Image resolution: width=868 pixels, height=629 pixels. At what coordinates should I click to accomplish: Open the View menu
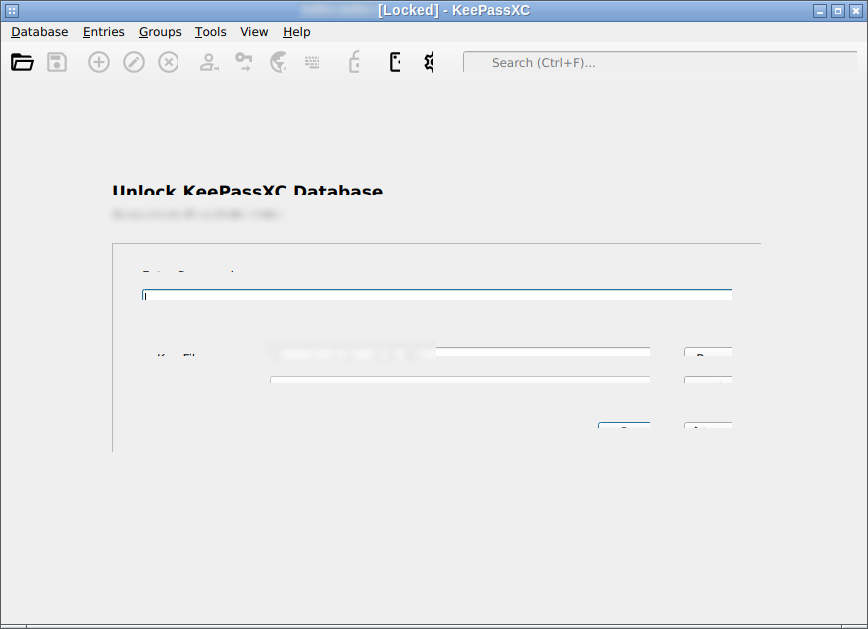(x=254, y=32)
